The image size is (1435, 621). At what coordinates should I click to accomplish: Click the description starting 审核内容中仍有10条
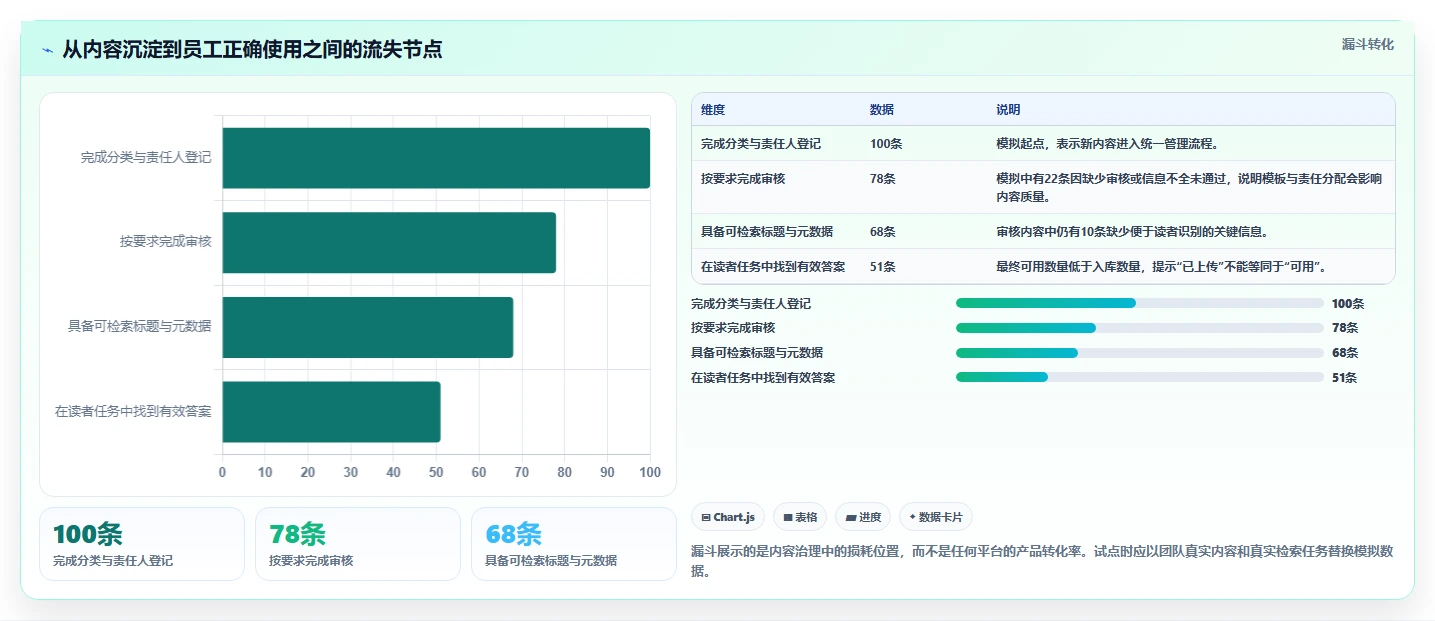point(1132,232)
